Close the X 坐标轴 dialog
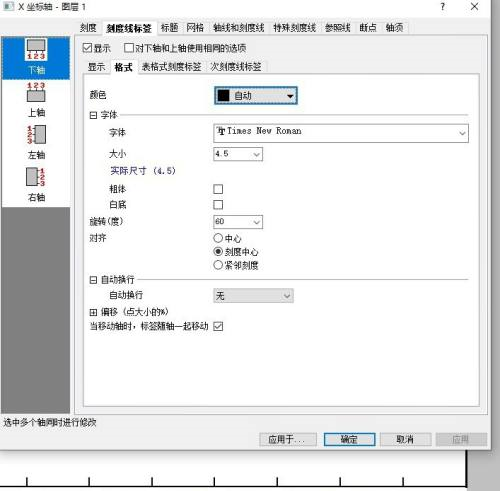Screen dimensions: 500x491 474,6
